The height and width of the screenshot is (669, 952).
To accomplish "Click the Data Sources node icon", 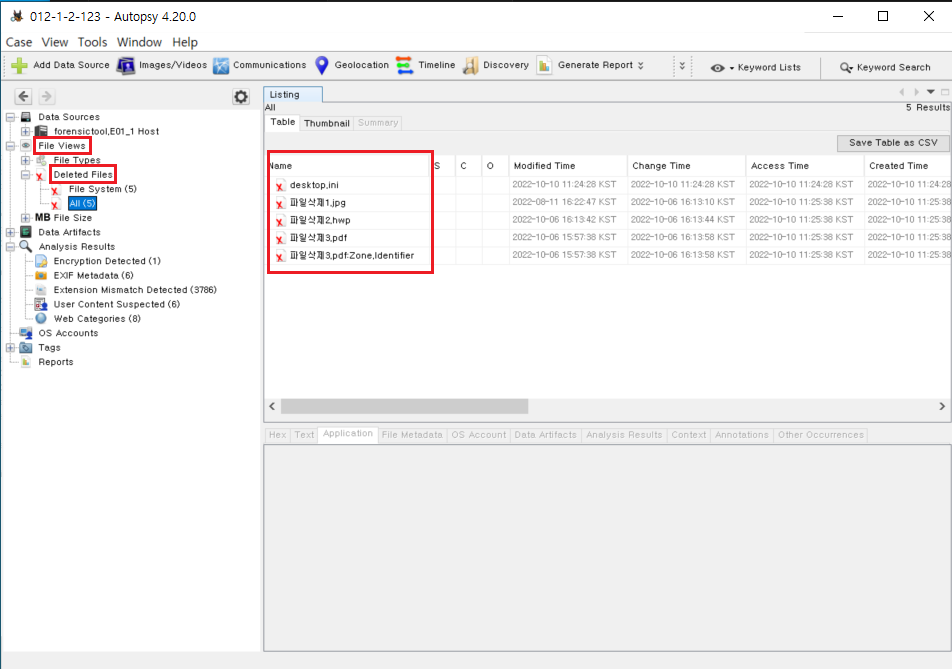I will click(x=26, y=117).
